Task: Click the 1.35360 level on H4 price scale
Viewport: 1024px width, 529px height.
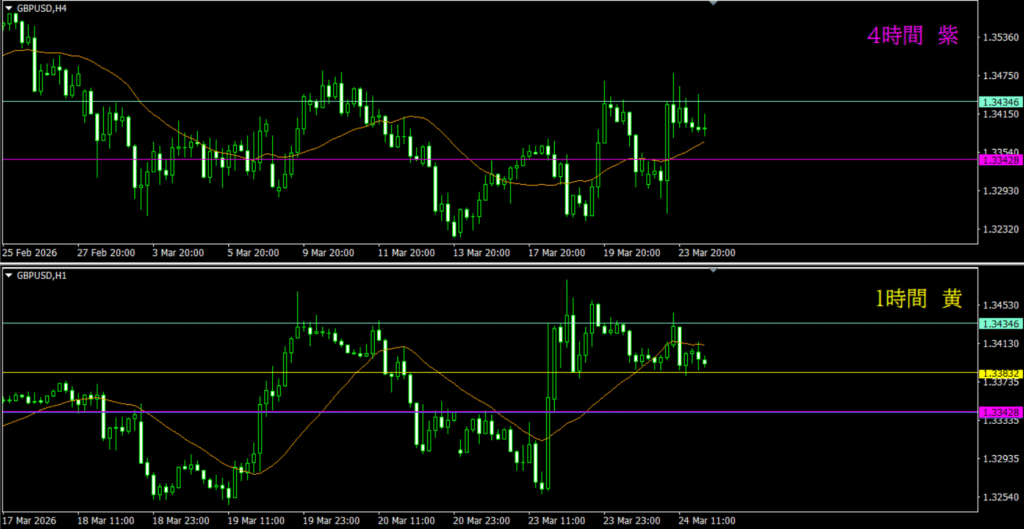Action: [x=1000, y=38]
